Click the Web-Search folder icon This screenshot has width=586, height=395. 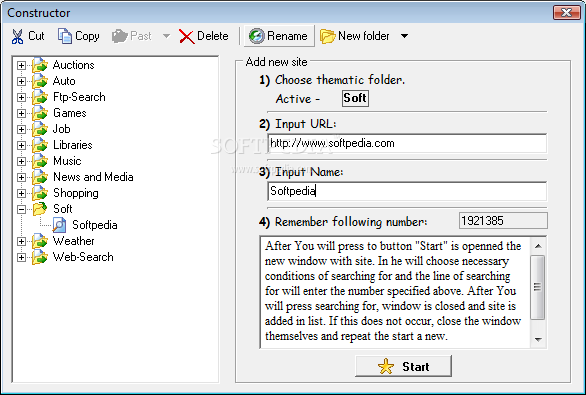tap(40, 257)
